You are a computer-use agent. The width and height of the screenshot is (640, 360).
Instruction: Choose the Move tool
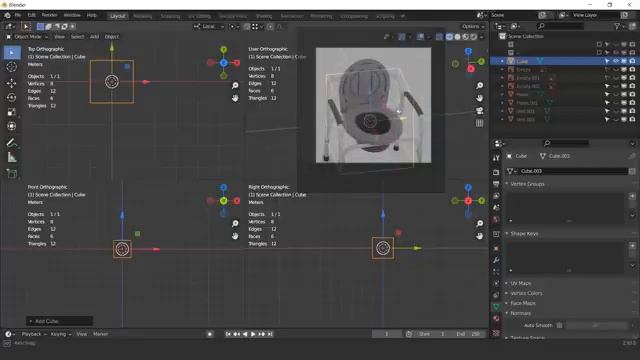coord(12,83)
